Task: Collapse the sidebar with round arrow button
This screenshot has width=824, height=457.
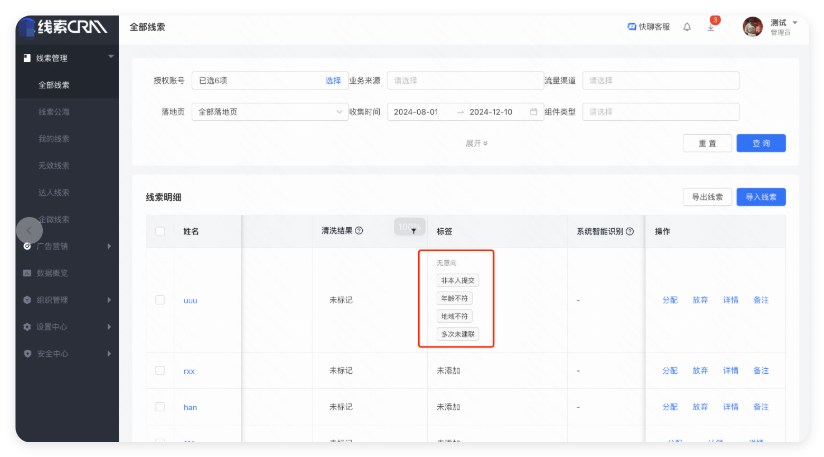Action: tap(29, 230)
